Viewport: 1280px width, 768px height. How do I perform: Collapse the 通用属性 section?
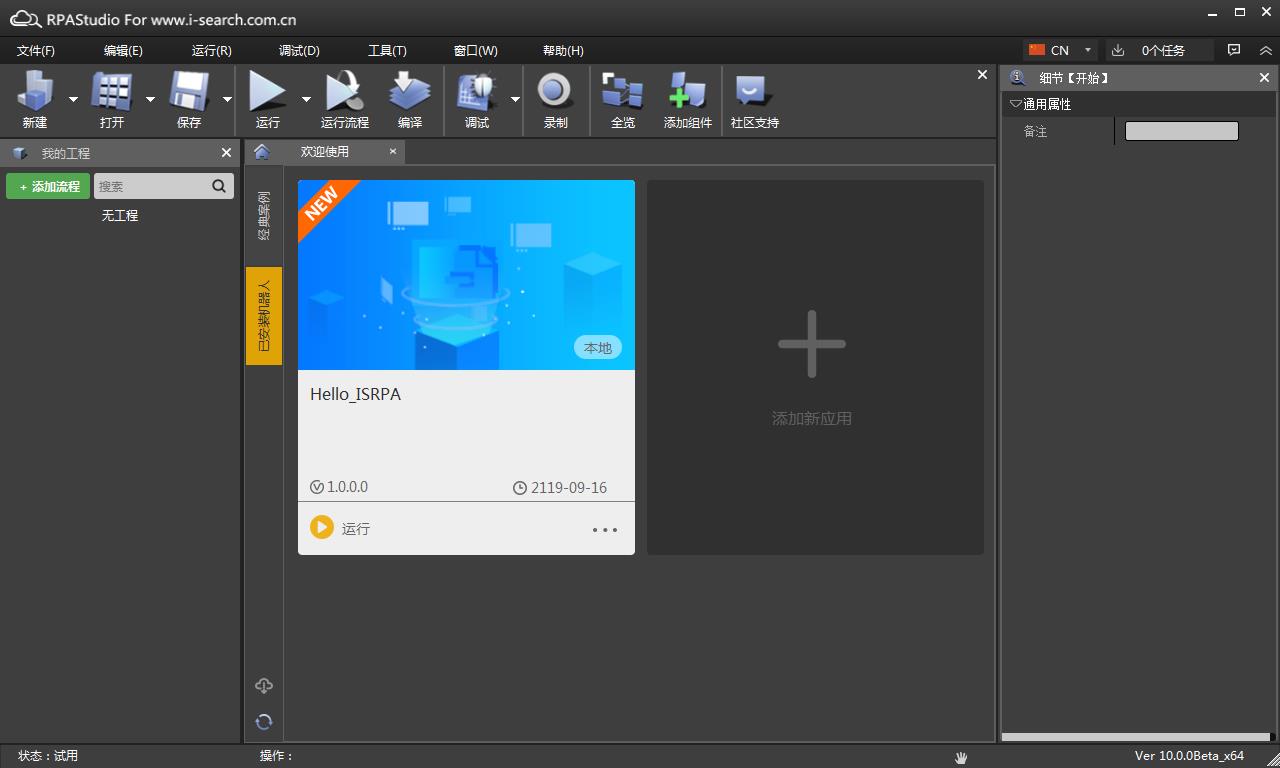pos(1017,104)
